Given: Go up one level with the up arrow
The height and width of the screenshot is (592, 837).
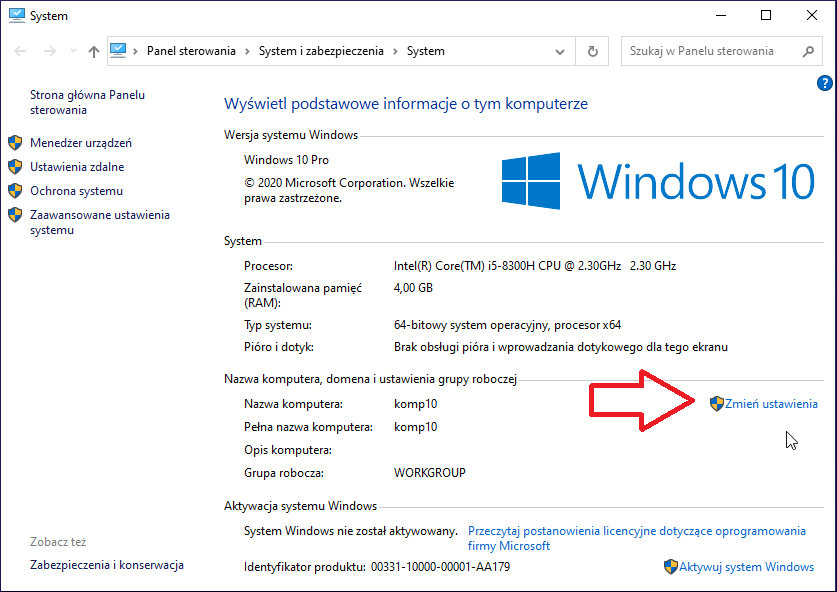Looking at the screenshot, I should point(94,51).
